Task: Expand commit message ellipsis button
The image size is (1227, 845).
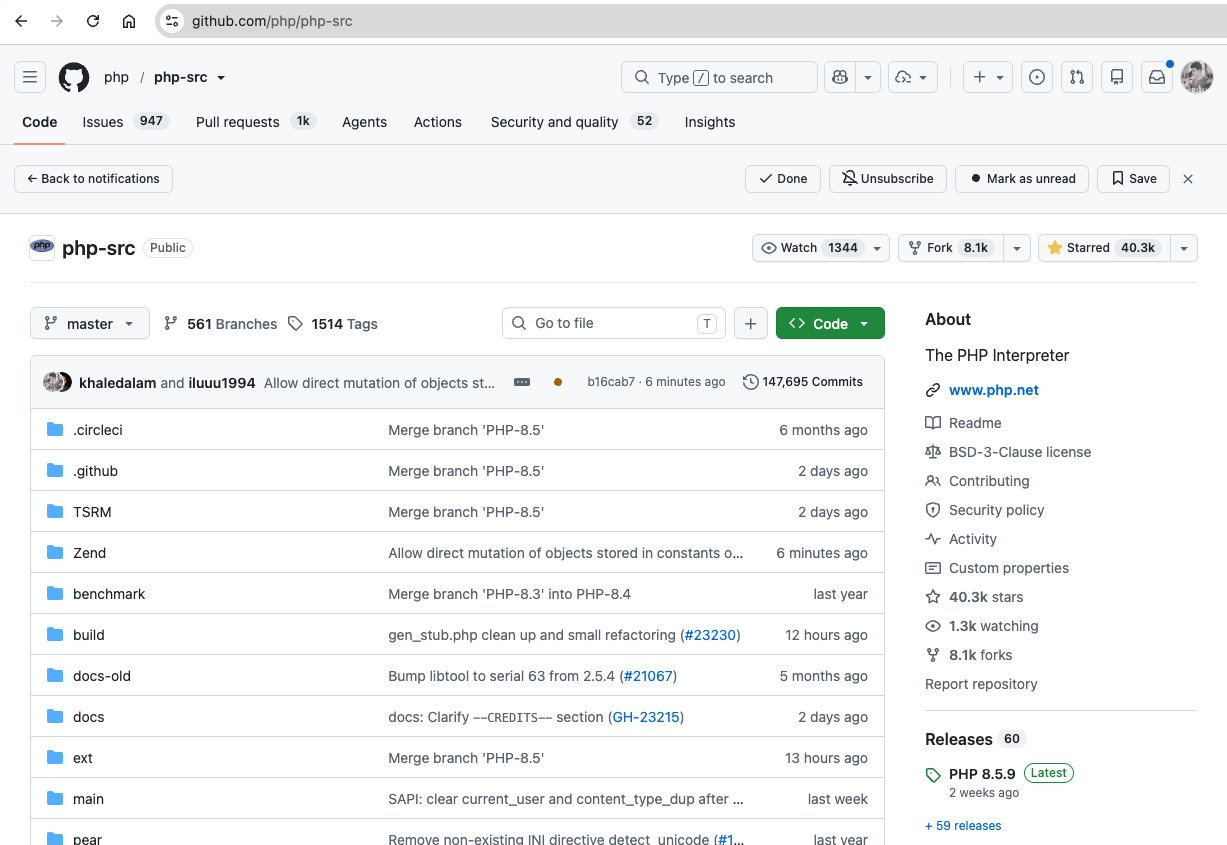Action: click(522, 382)
